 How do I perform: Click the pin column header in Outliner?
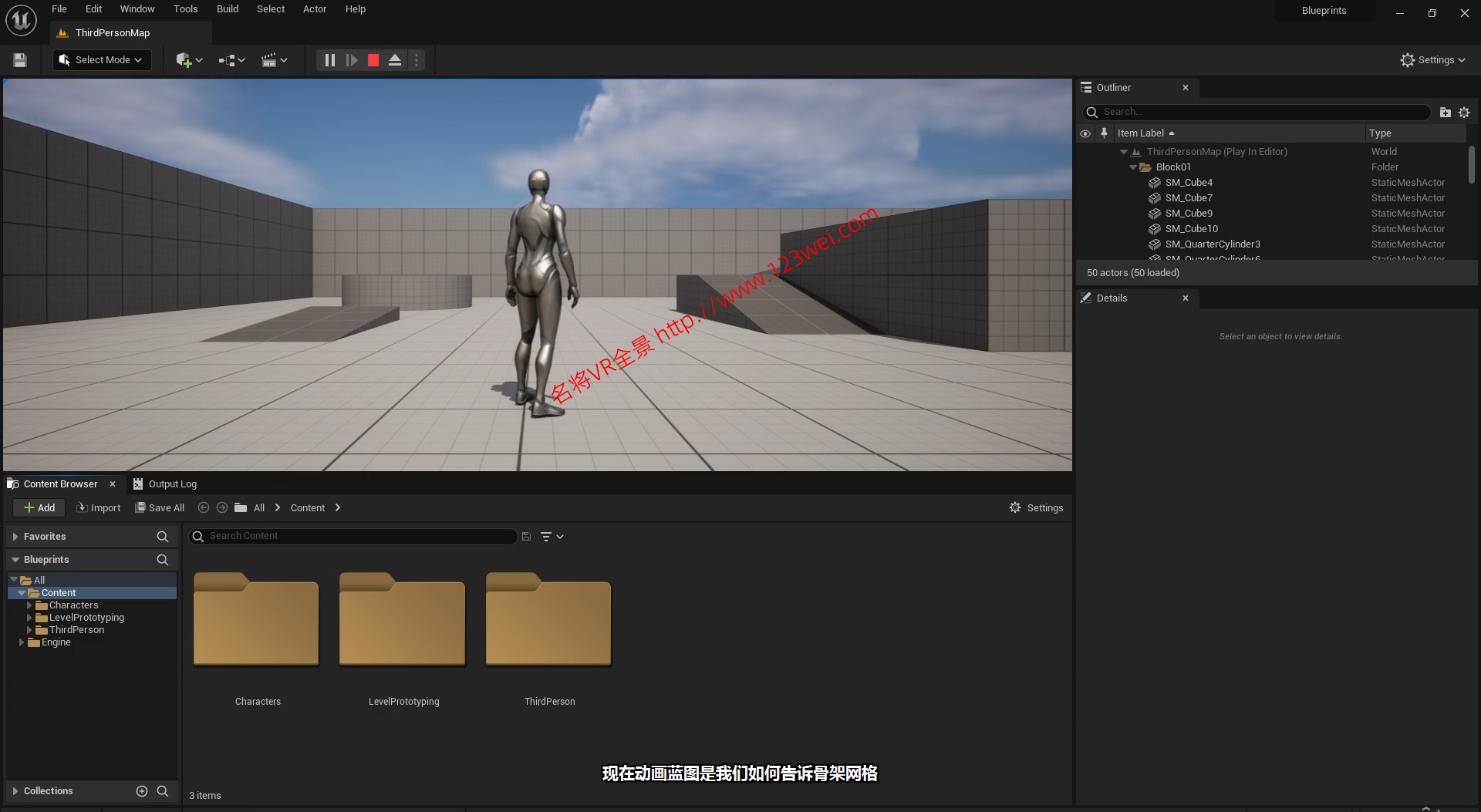point(1105,133)
